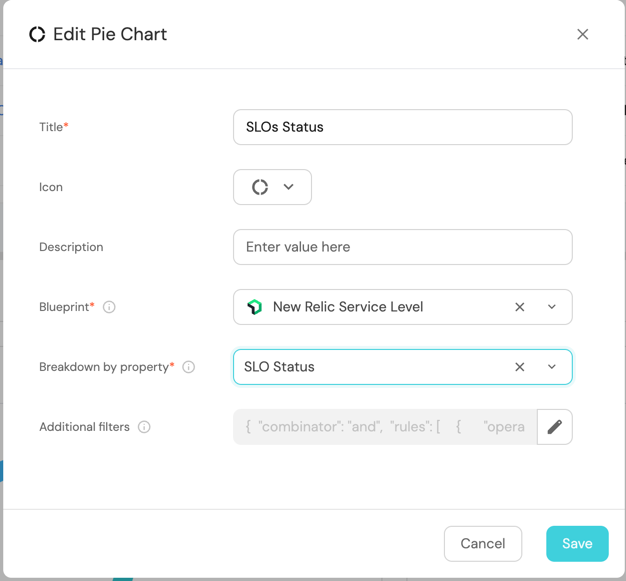Click the New Relic Service Level text
626x581 pixels.
coord(348,307)
